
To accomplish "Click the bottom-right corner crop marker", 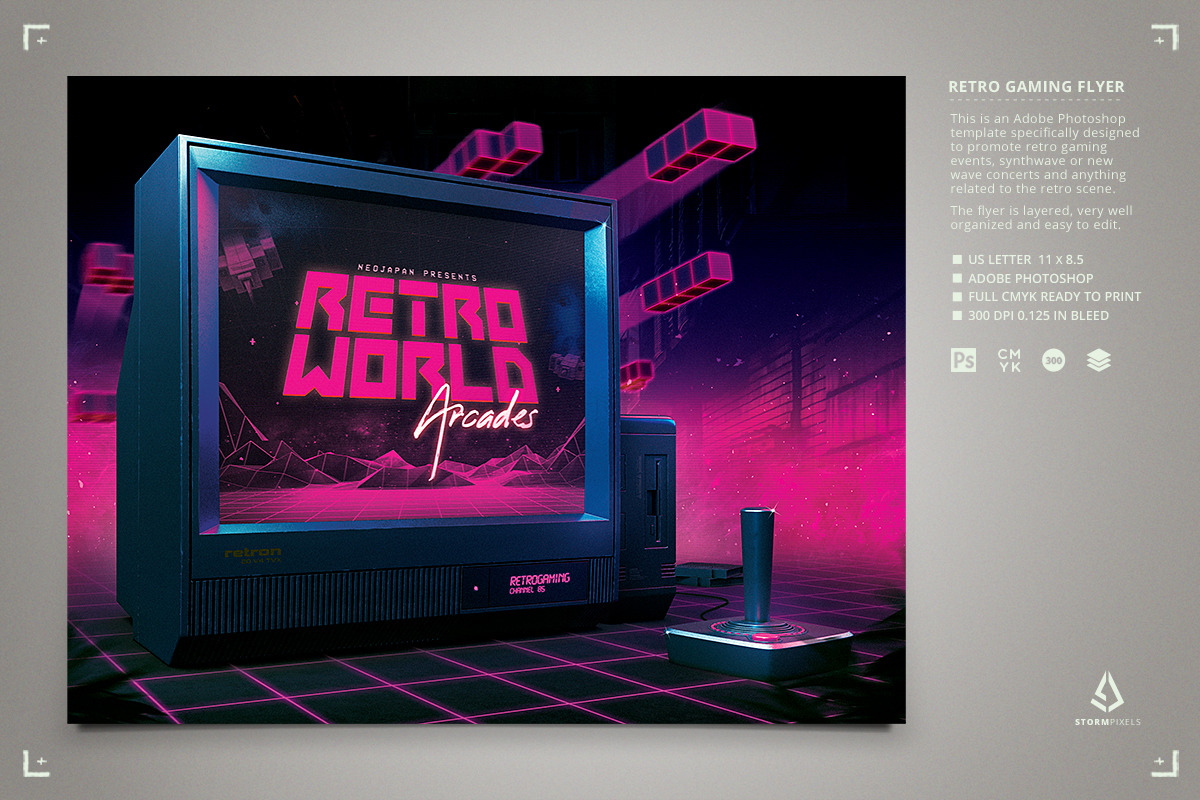I will (x=1163, y=763).
